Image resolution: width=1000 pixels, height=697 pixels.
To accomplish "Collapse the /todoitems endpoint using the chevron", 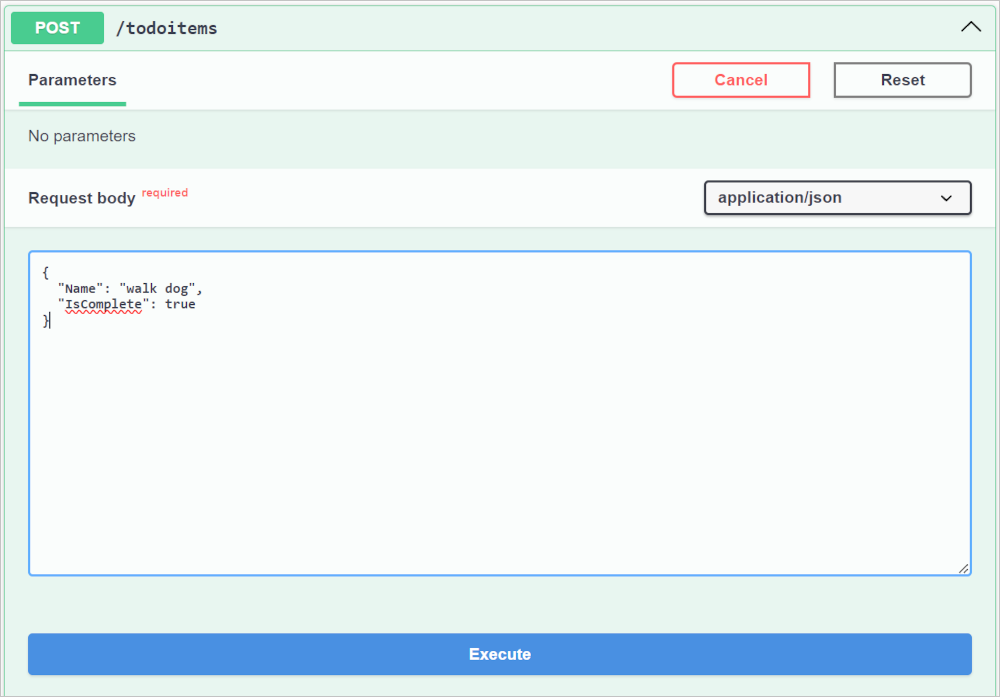I will click(970, 27).
